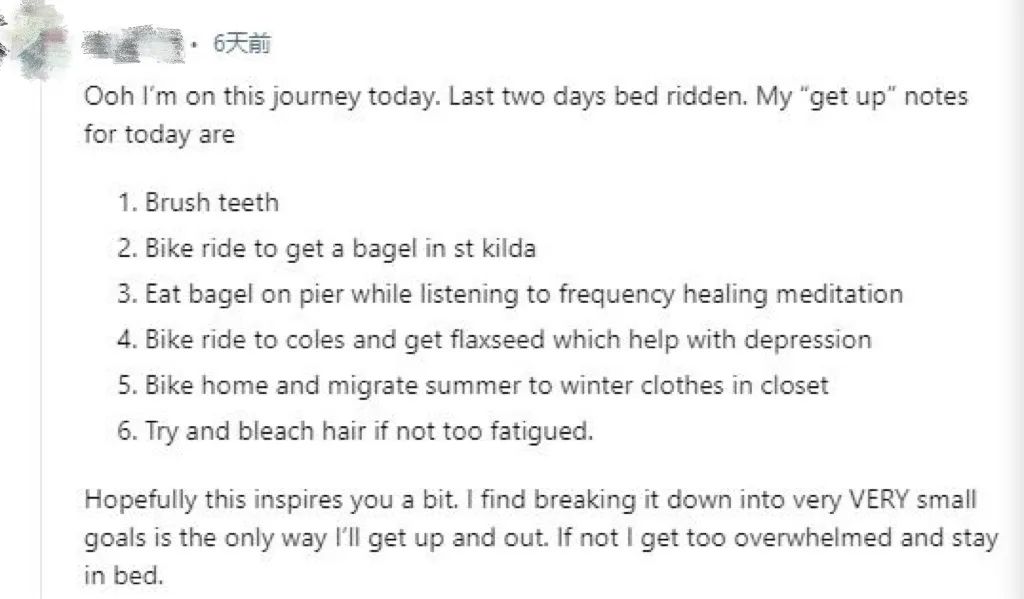The height and width of the screenshot is (599, 1024).
Task: Click the phrase "too overwhelmed" in the last paragraph
Action: click(778, 539)
